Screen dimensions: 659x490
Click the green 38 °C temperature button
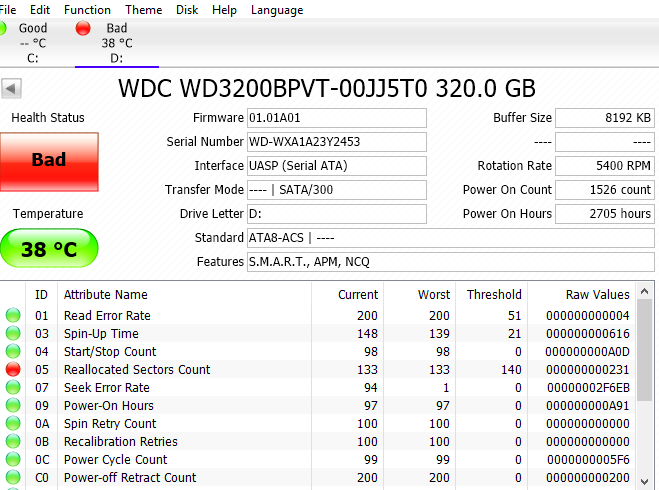coord(49,248)
